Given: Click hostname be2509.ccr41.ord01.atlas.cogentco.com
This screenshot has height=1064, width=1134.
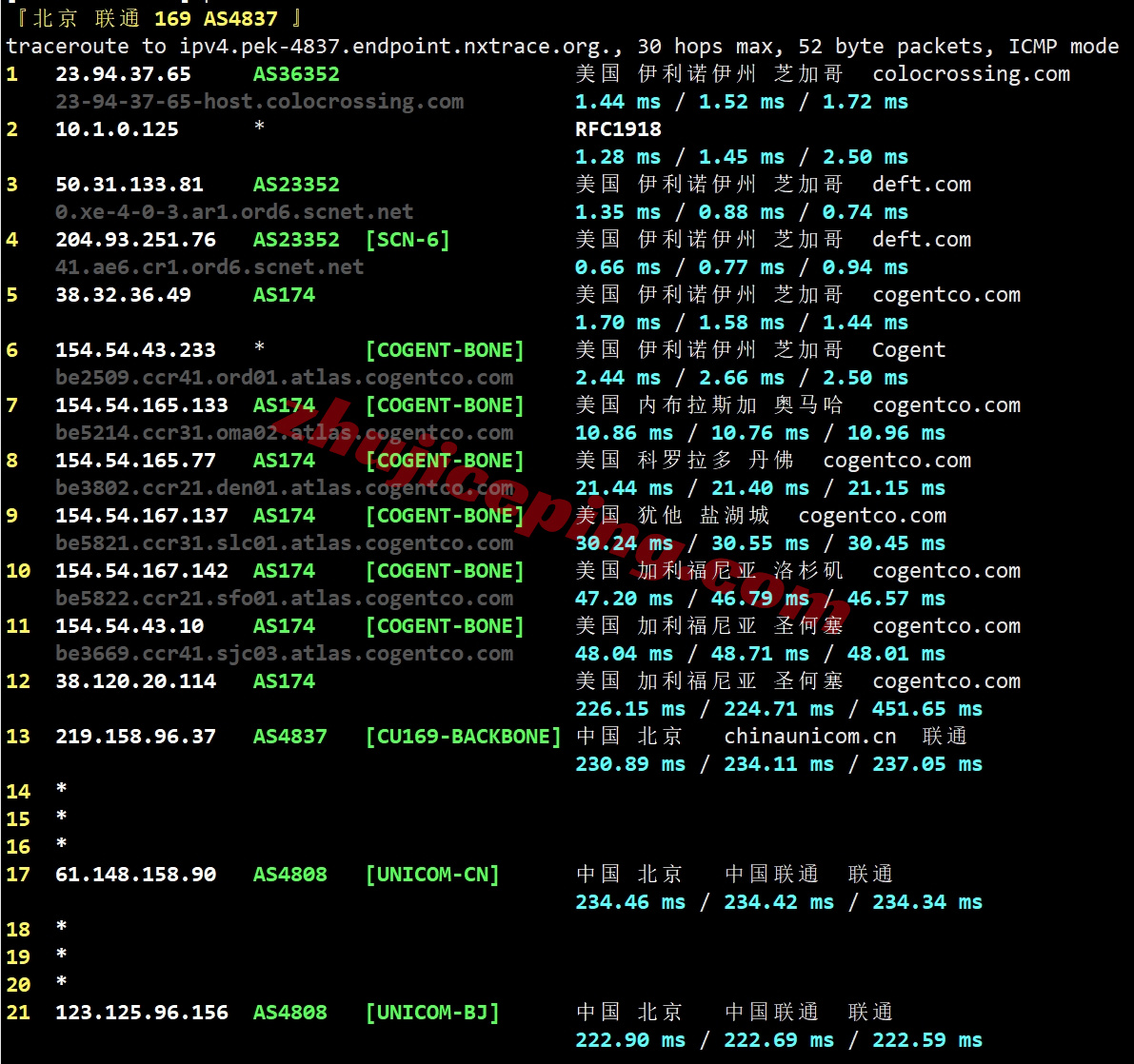Looking at the screenshot, I should pos(285,378).
